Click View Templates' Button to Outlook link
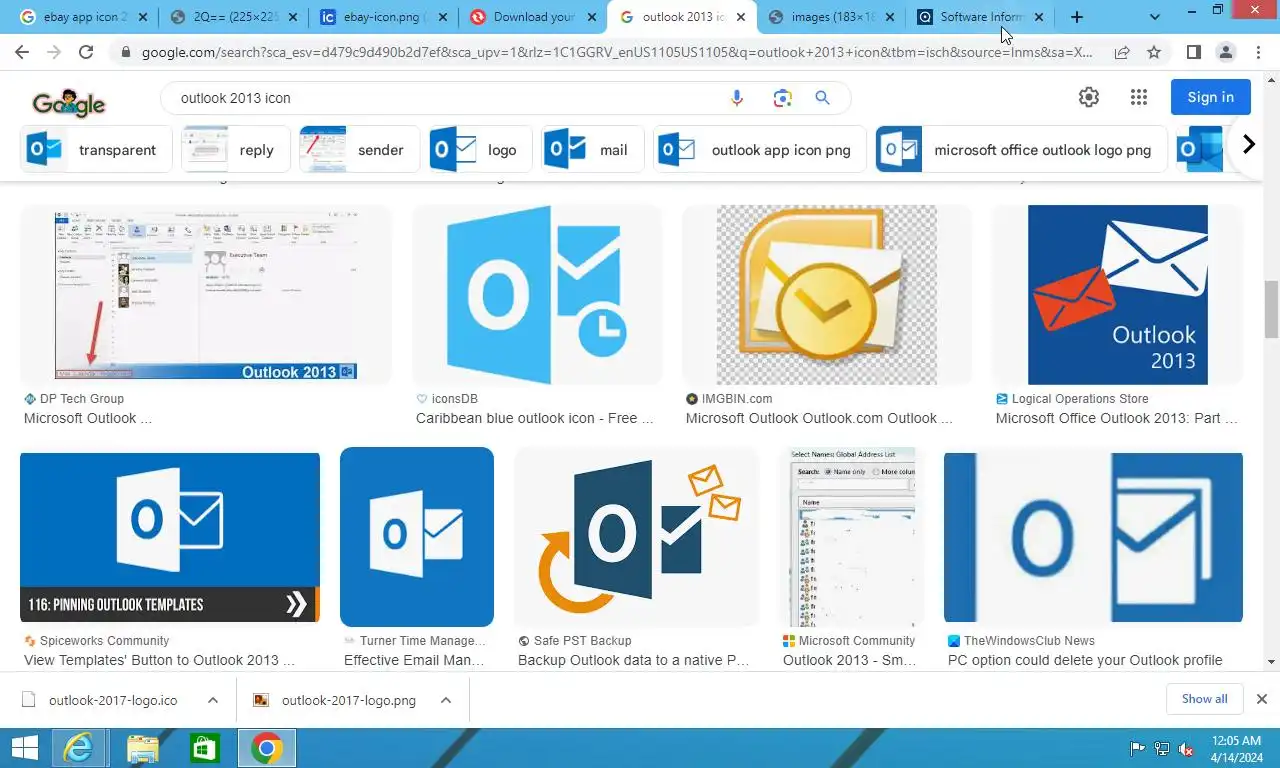Viewport: 1280px width, 768px height. click(159, 660)
